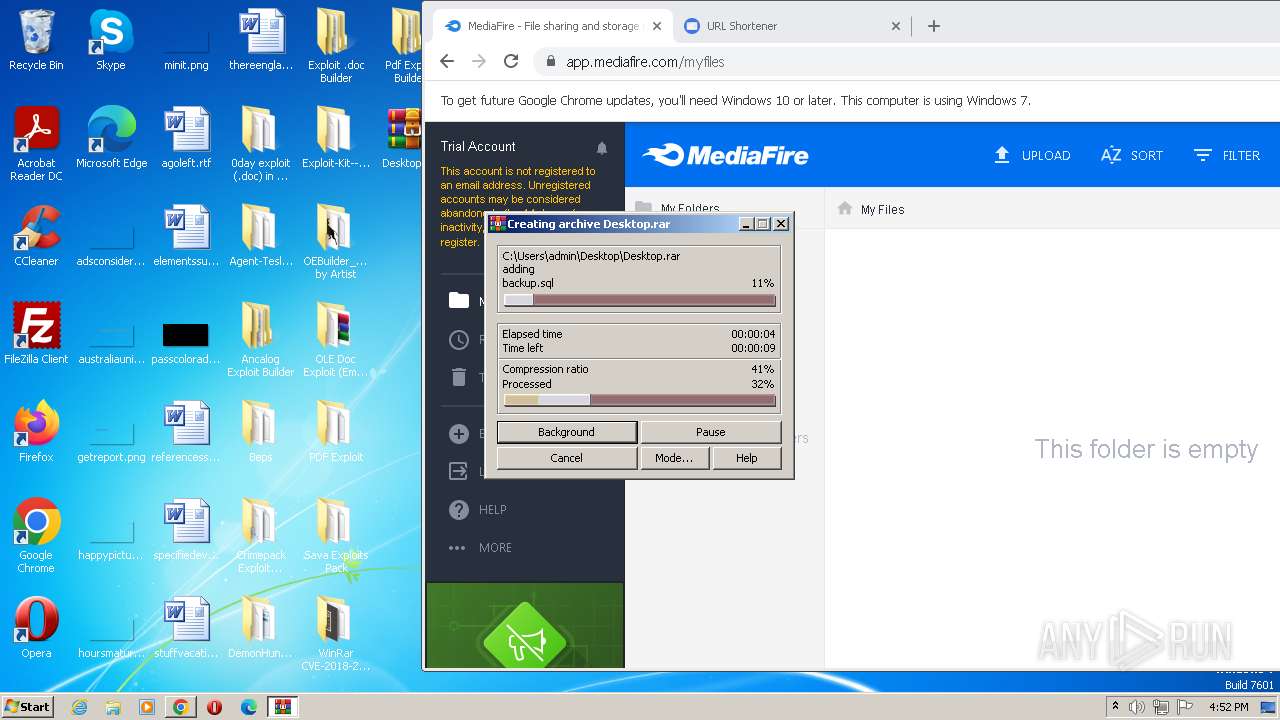Show hidden system tray icons
Image resolution: width=1280 pixels, height=720 pixels.
point(1115,707)
